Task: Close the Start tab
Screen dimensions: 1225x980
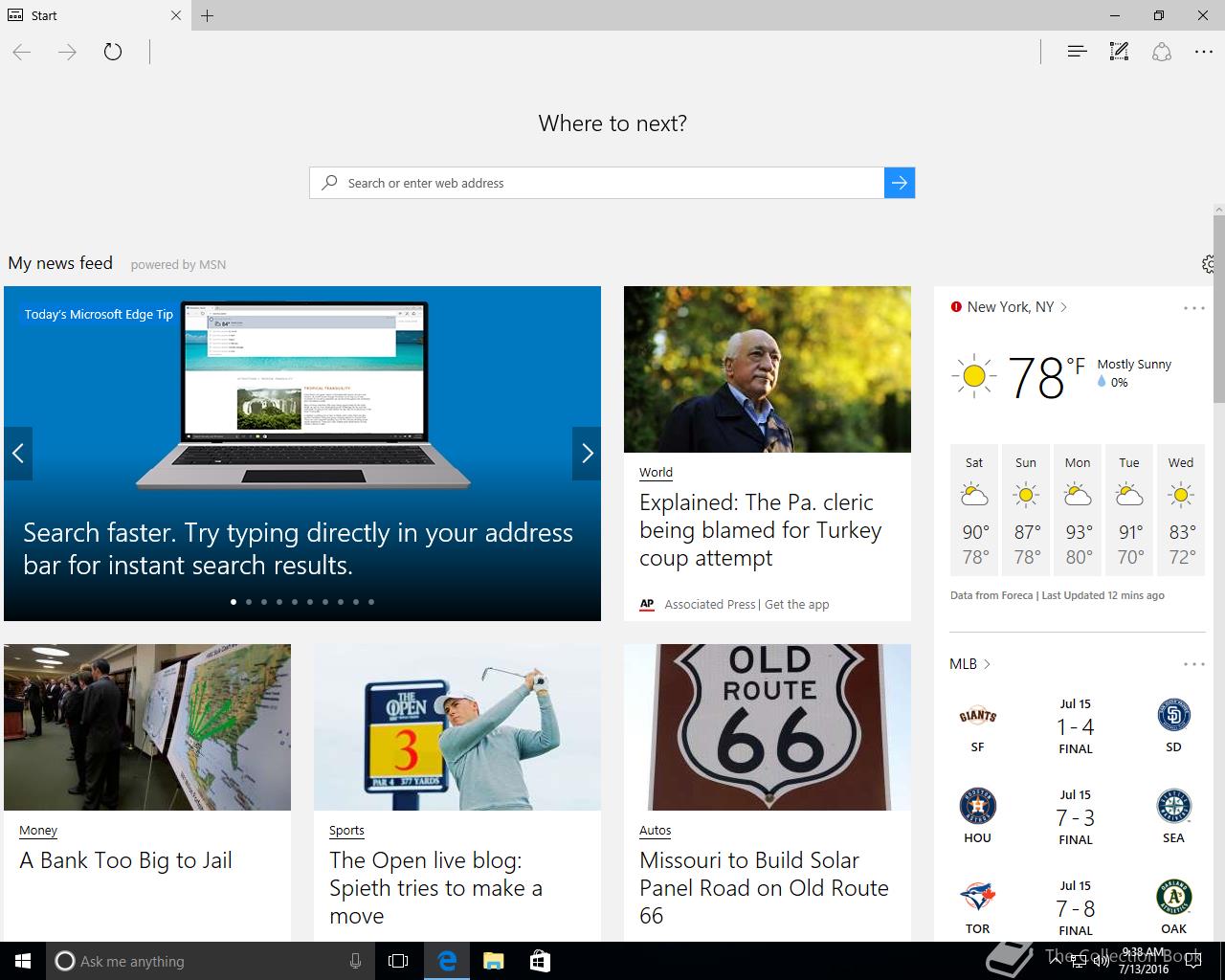Action: (176, 15)
